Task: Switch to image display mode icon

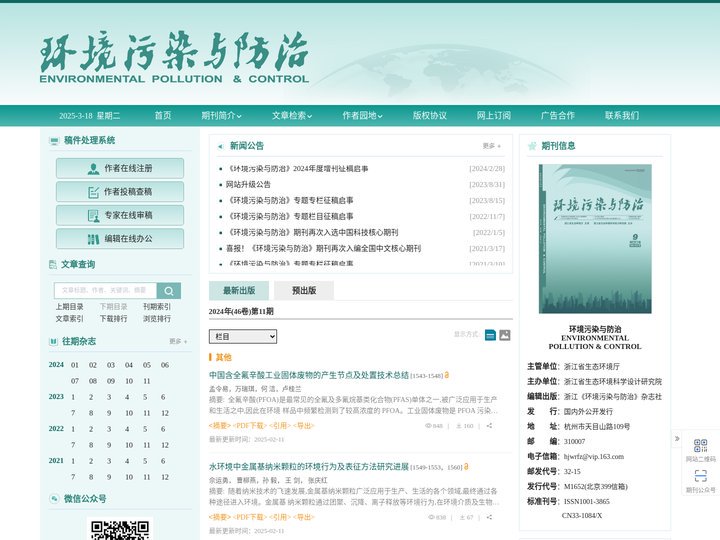Action: [505, 335]
